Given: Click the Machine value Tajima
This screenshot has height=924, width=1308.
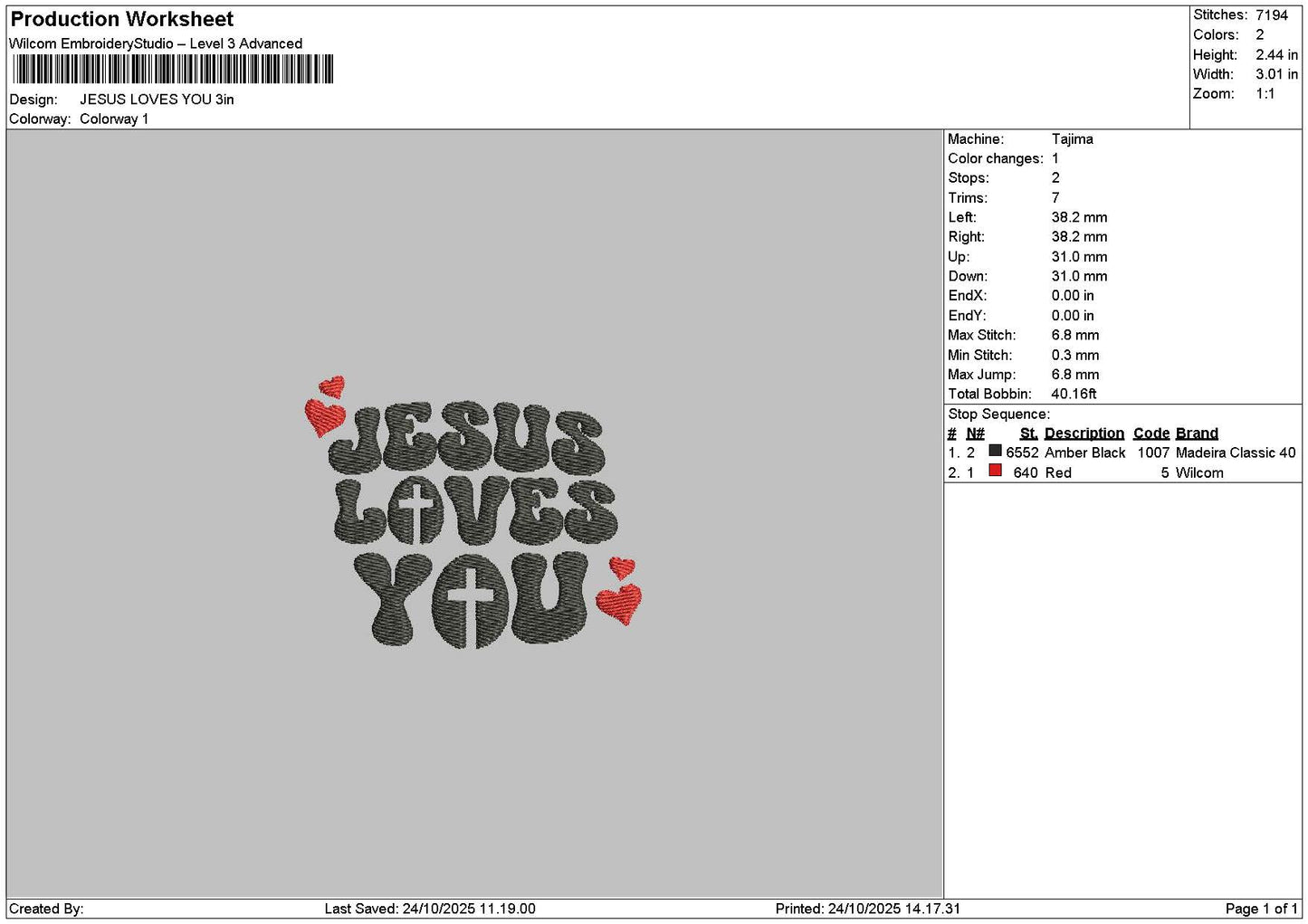Looking at the screenshot, I should pos(1073,139).
